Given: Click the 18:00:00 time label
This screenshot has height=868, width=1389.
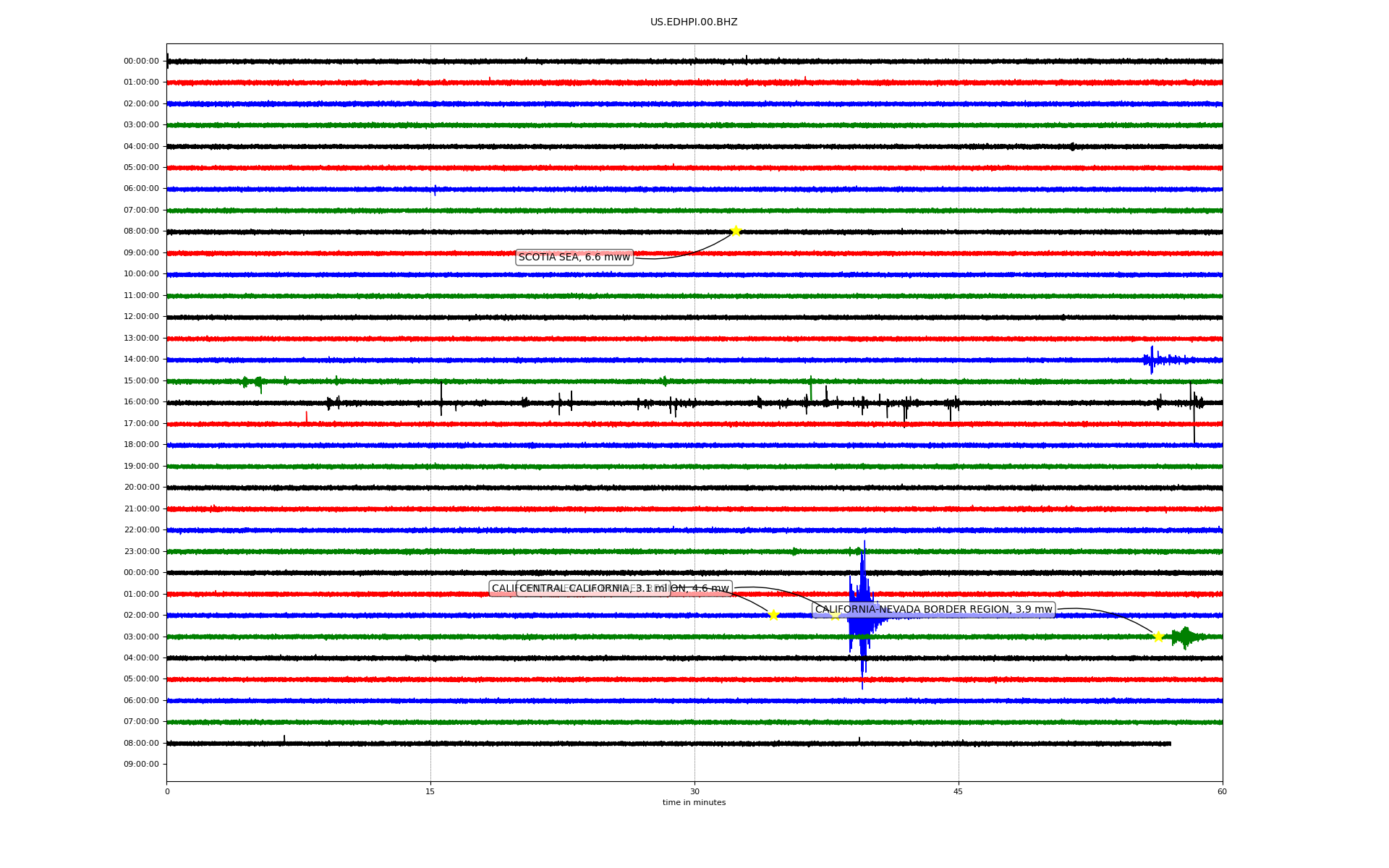Looking at the screenshot, I should (x=141, y=445).
